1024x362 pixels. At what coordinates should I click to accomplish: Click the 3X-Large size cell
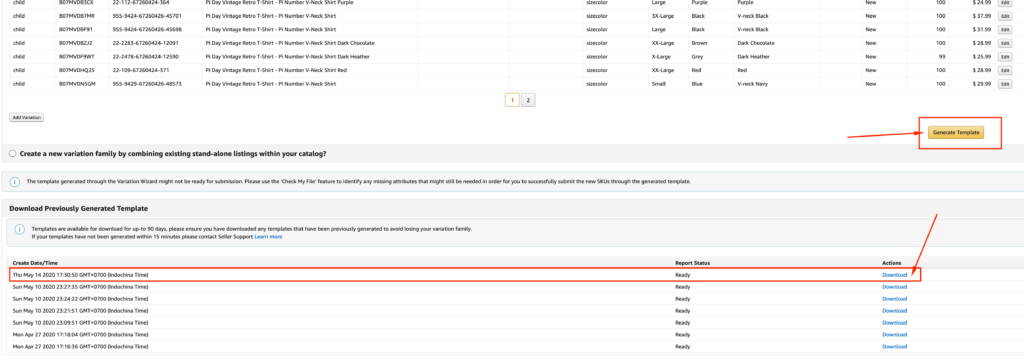point(663,16)
